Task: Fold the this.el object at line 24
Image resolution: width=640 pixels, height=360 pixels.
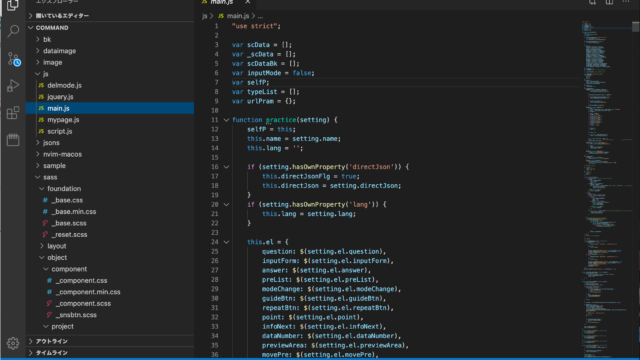Action: click(x=226, y=242)
